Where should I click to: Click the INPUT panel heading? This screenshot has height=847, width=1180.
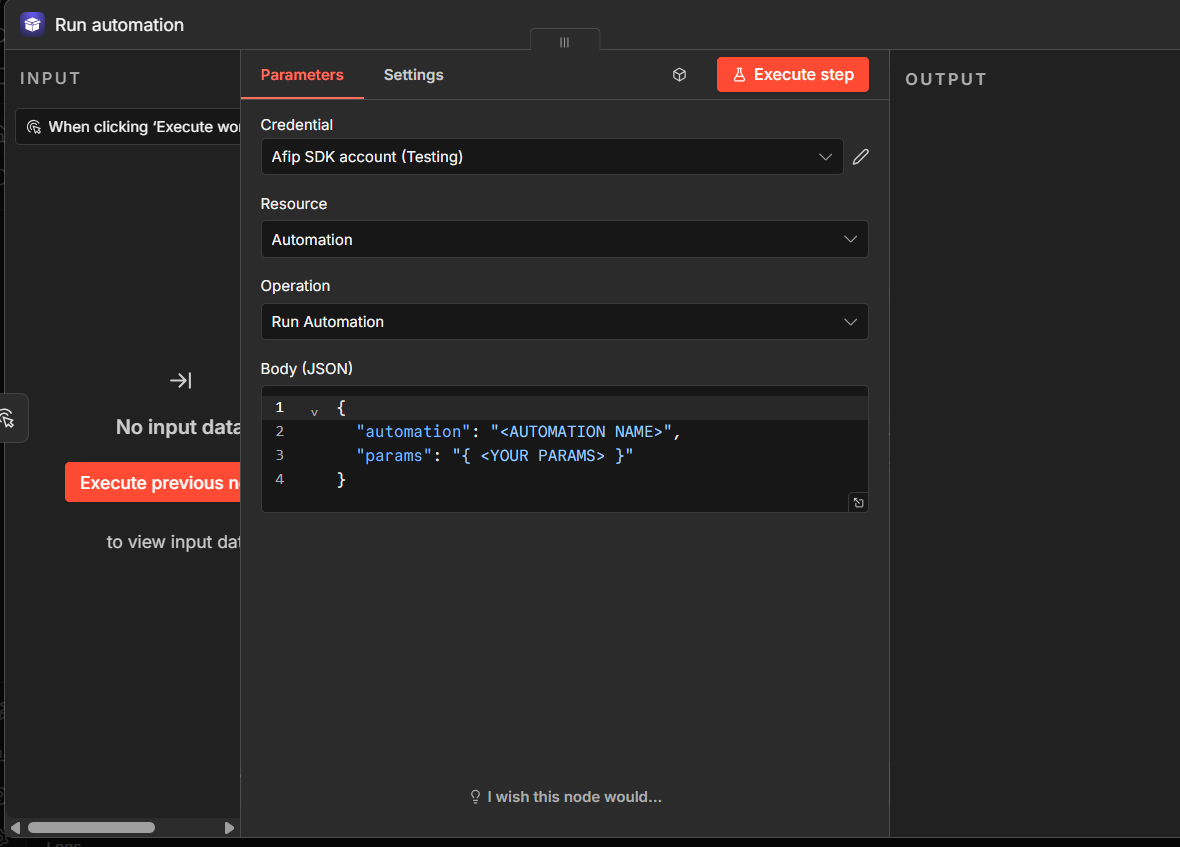50,78
